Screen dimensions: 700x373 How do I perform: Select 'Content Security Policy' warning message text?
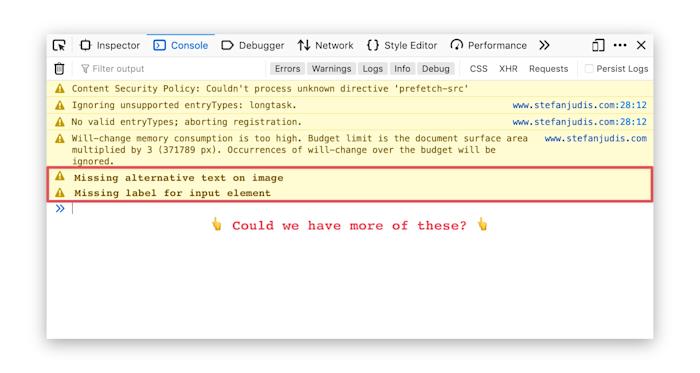point(270,88)
